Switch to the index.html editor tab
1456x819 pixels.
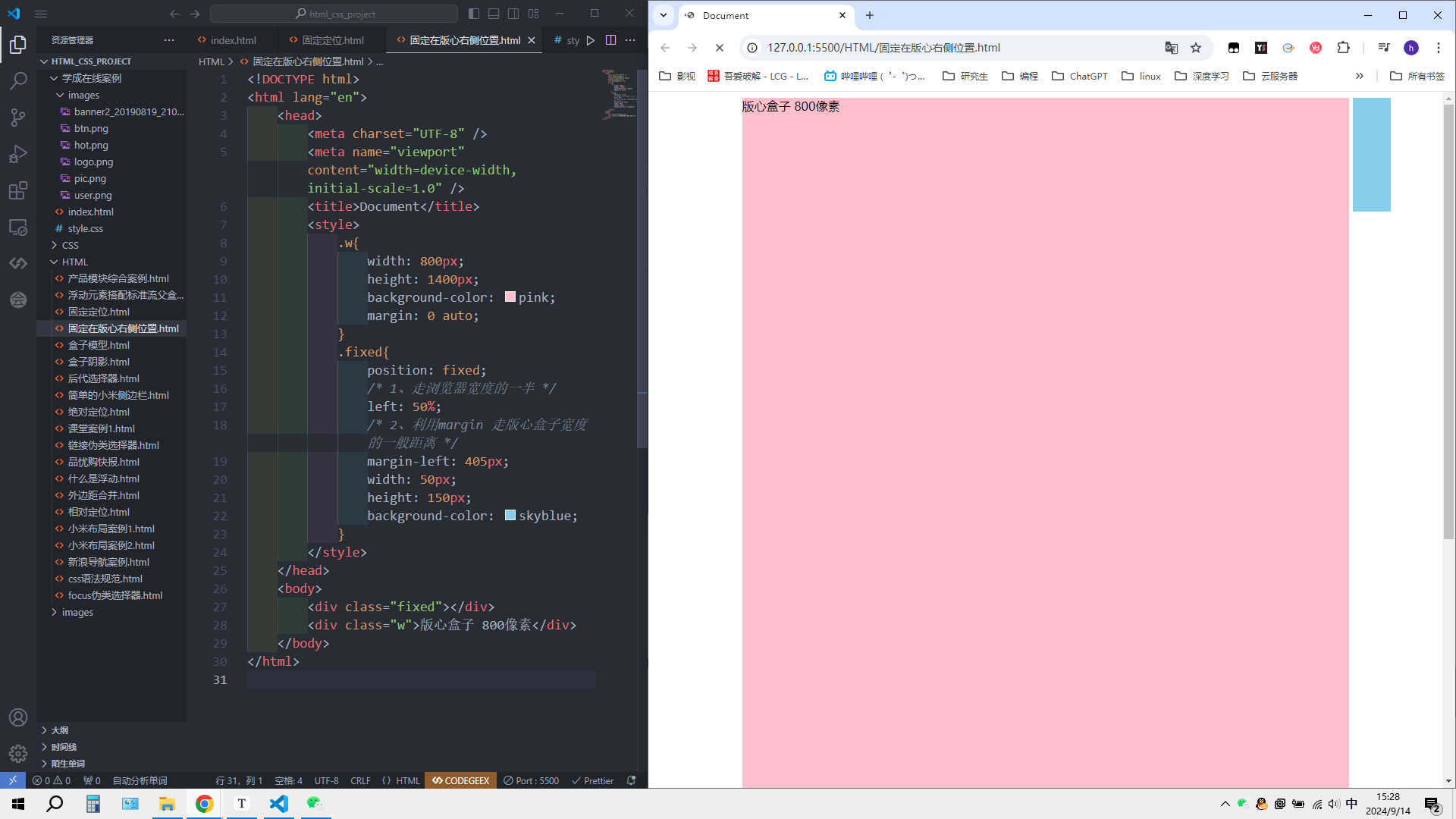(233, 40)
